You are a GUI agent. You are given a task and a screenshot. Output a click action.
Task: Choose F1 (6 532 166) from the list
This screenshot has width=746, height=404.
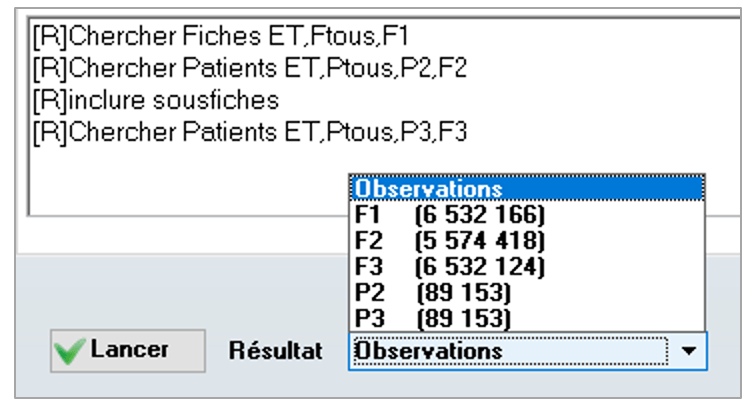coord(527,214)
